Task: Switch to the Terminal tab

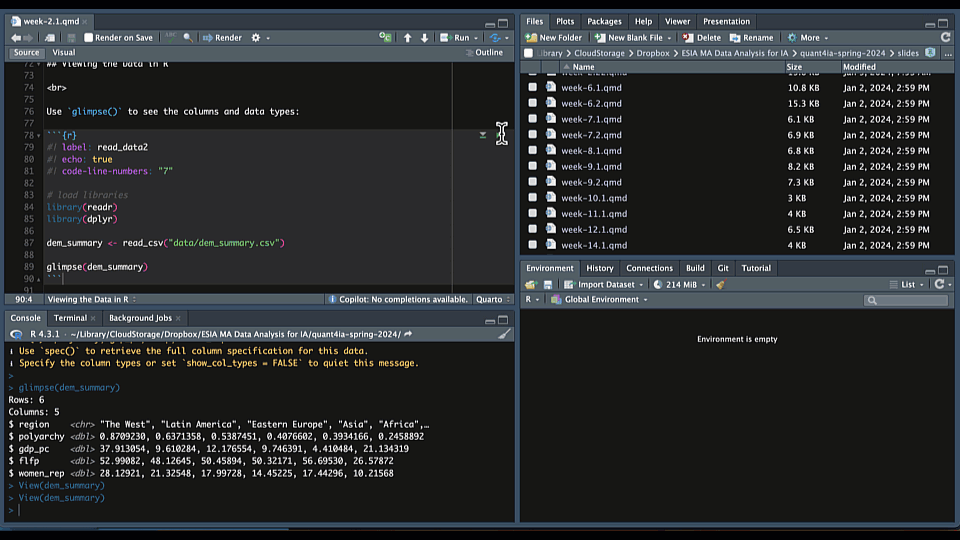Action: click(x=70, y=318)
